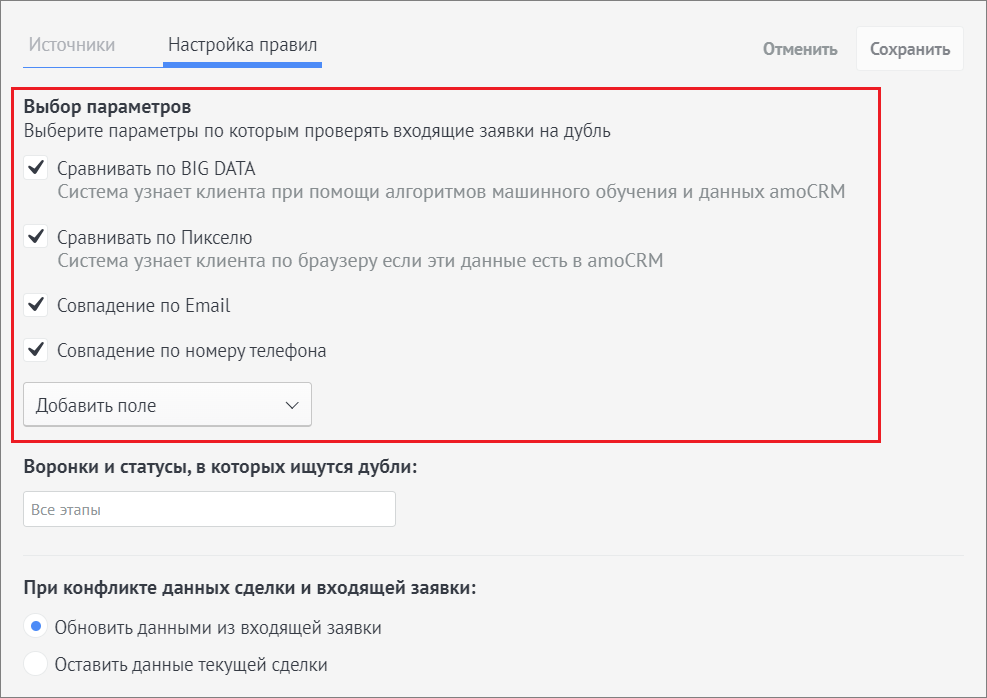Toggle the Сравнивать по Пикселю checkbox

pyautogui.click(x=36, y=236)
